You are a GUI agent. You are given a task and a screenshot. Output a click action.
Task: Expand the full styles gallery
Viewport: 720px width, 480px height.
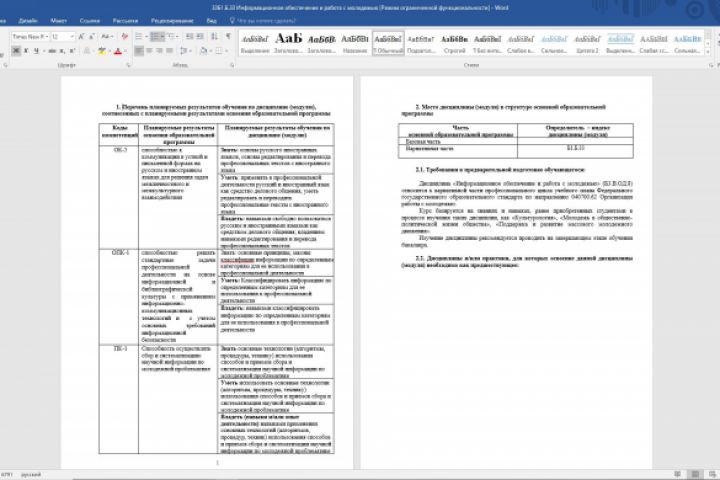pos(709,52)
